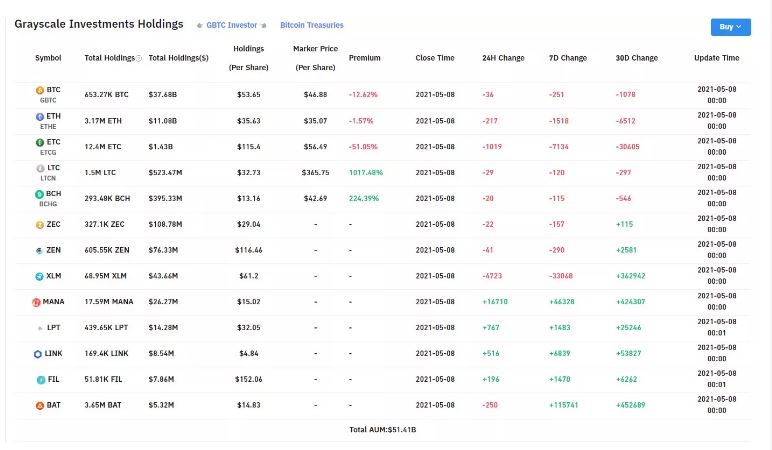
Task: Click the BCH coin icon
Action: tap(39, 194)
